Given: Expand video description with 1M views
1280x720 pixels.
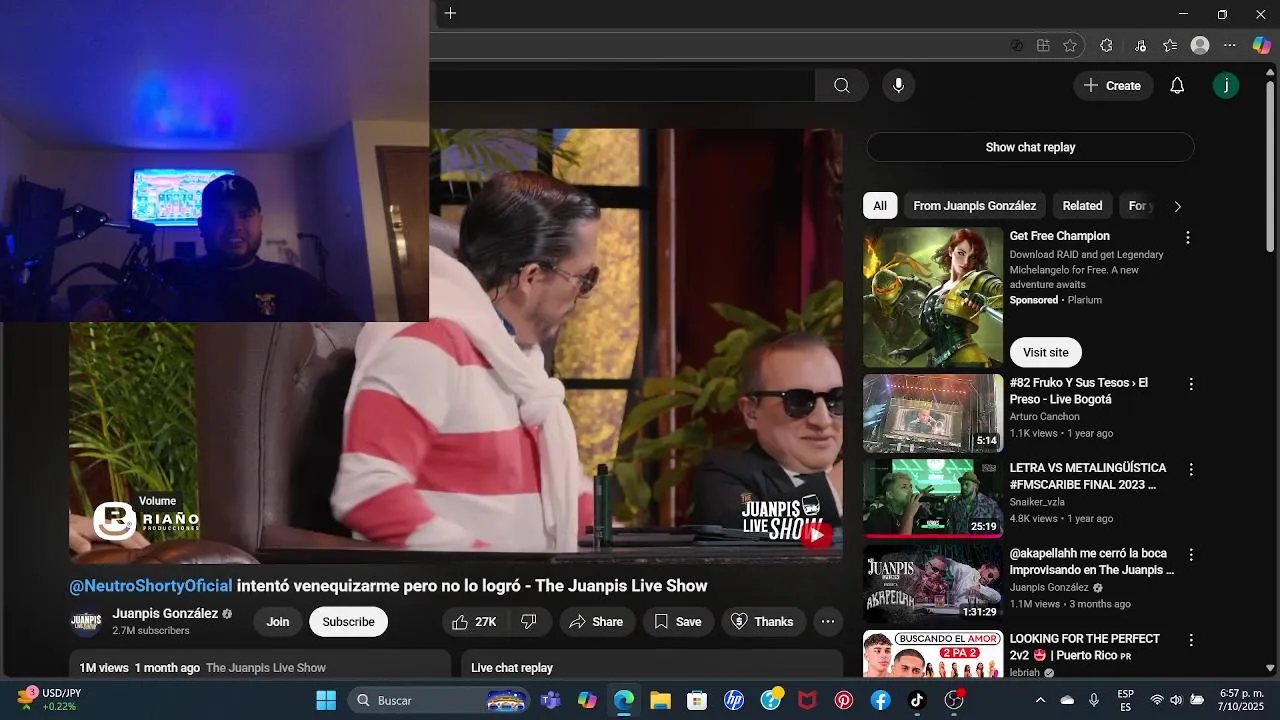Looking at the screenshot, I should pos(260,665).
